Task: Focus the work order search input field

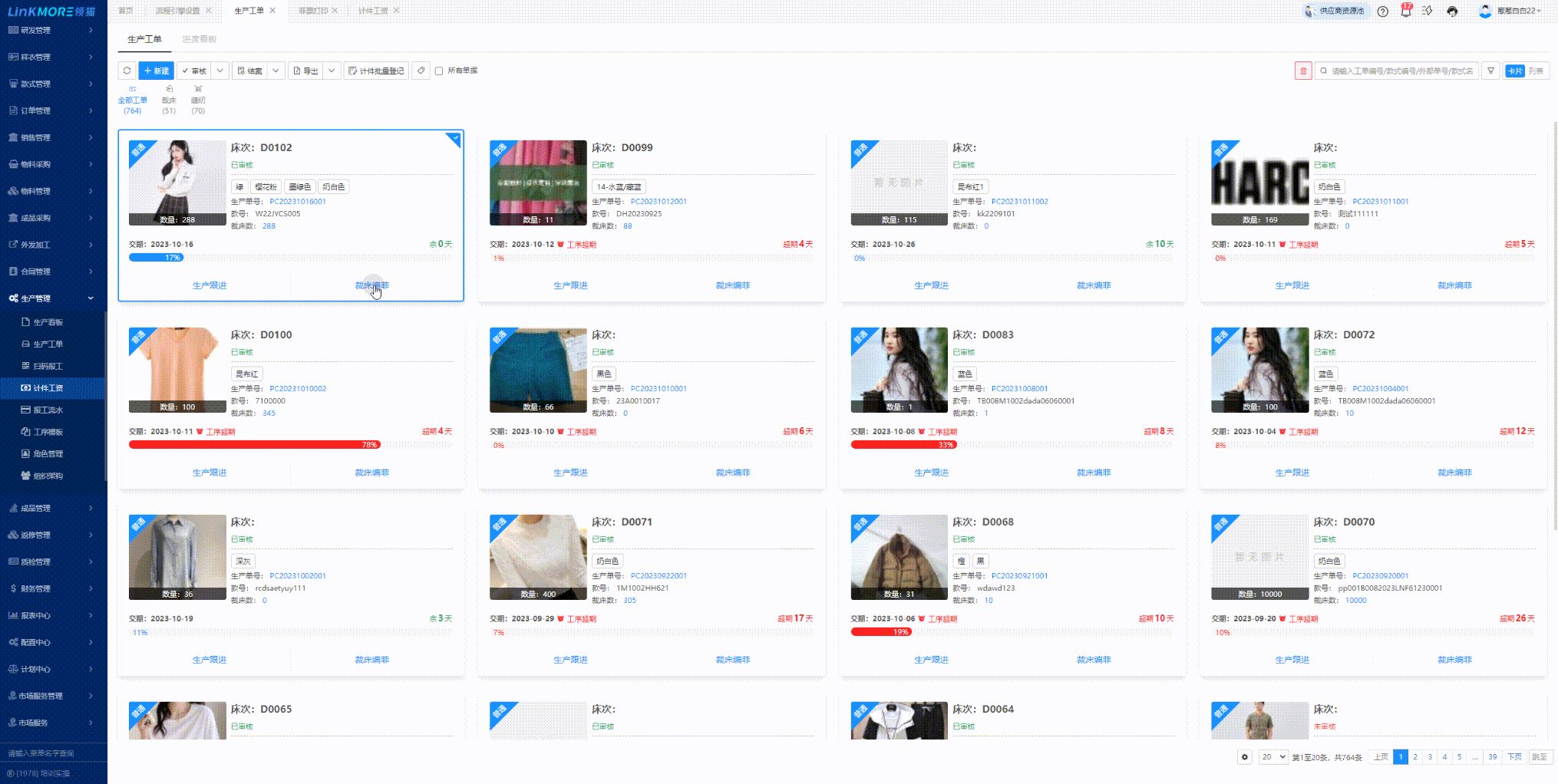Action: (x=1396, y=71)
